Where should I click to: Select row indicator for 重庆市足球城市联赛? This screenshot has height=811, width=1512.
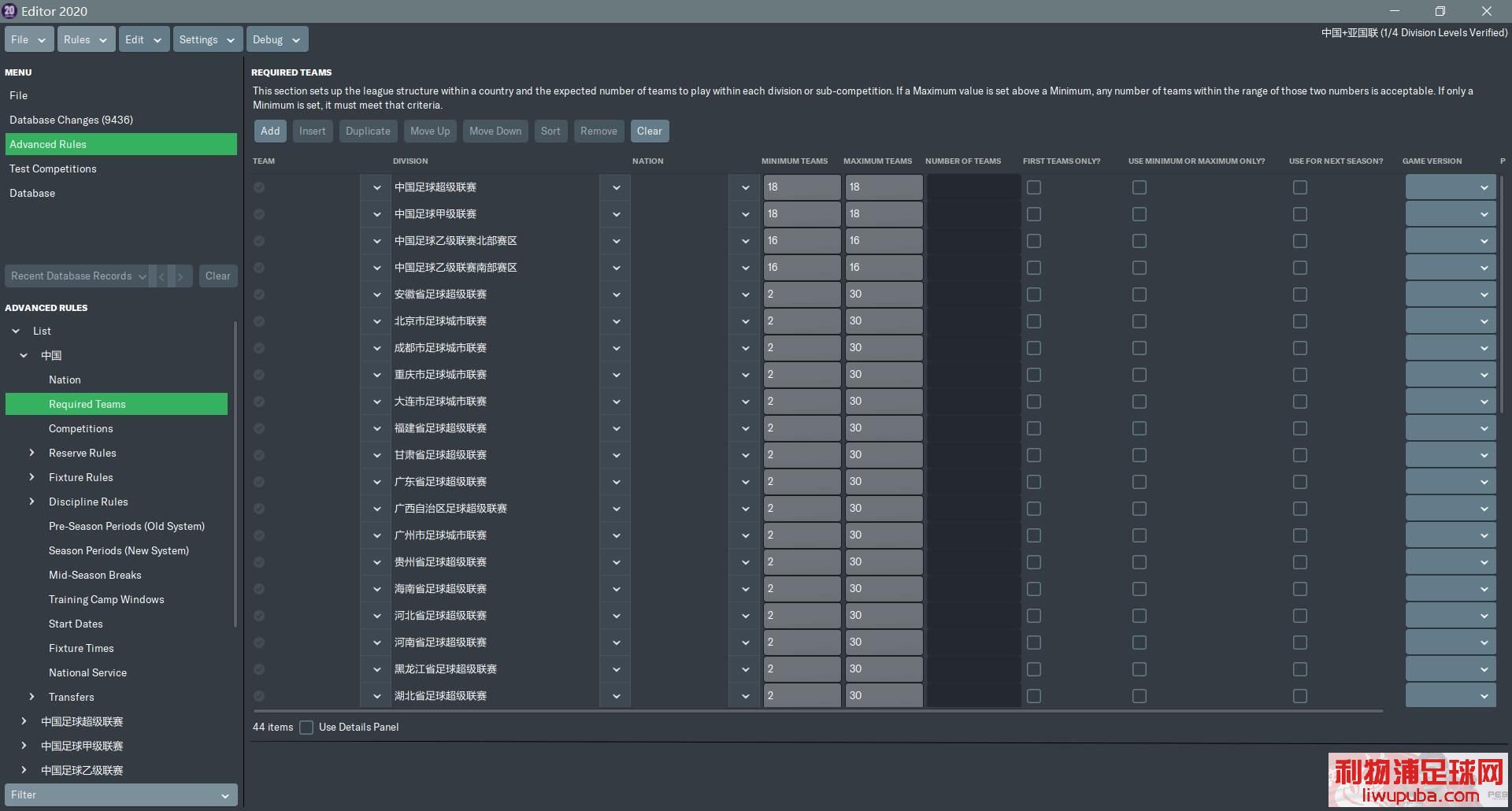click(259, 375)
